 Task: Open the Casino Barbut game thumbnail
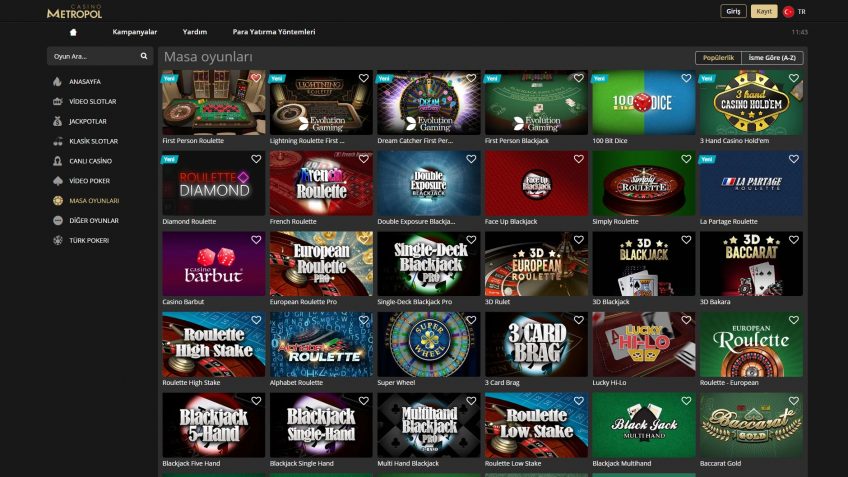(x=213, y=263)
